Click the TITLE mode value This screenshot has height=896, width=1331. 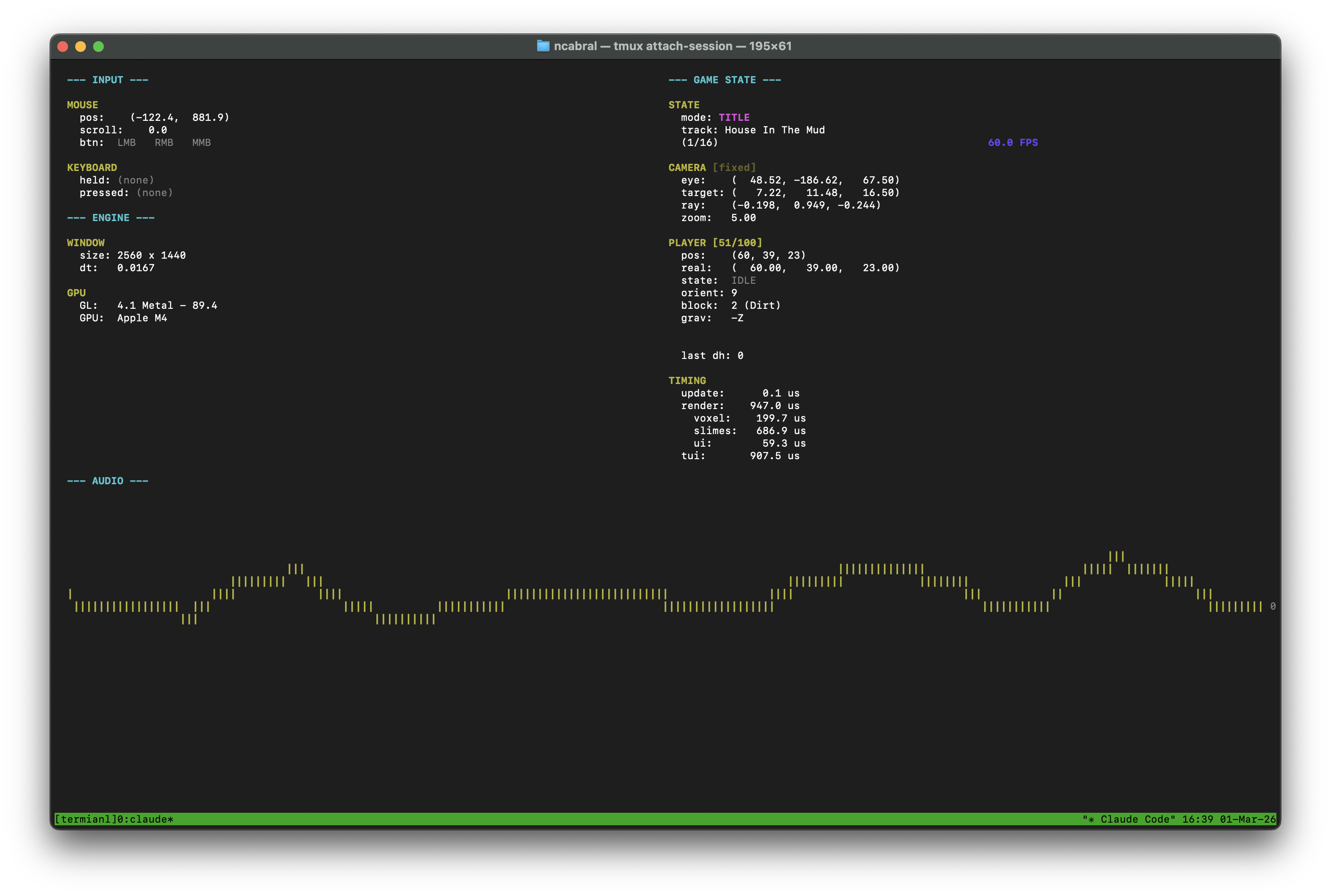(x=734, y=117)
